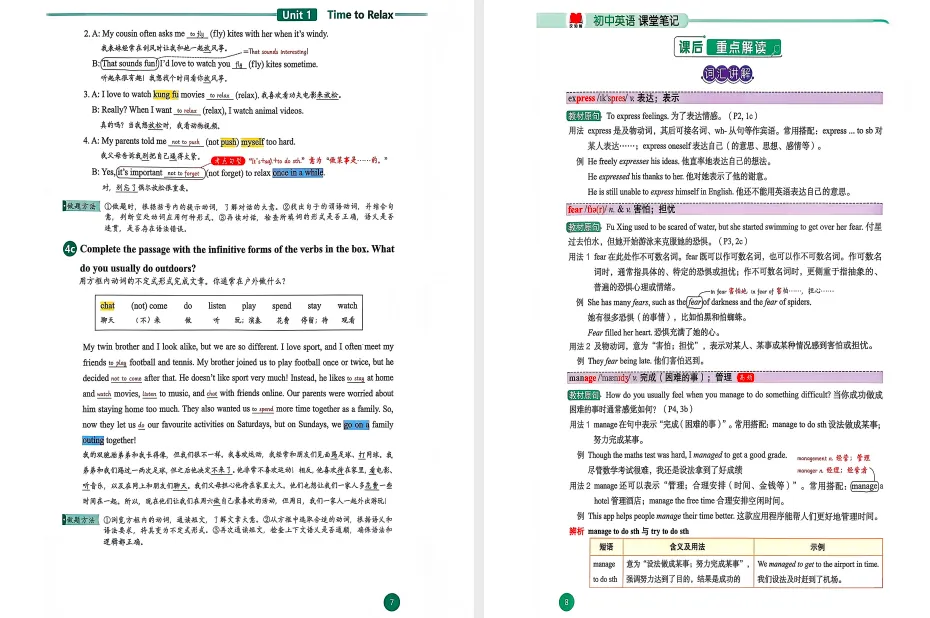The image size is (930, 618).
Task: Click the word "stay" in the verb box
Action: pos(314,306)
